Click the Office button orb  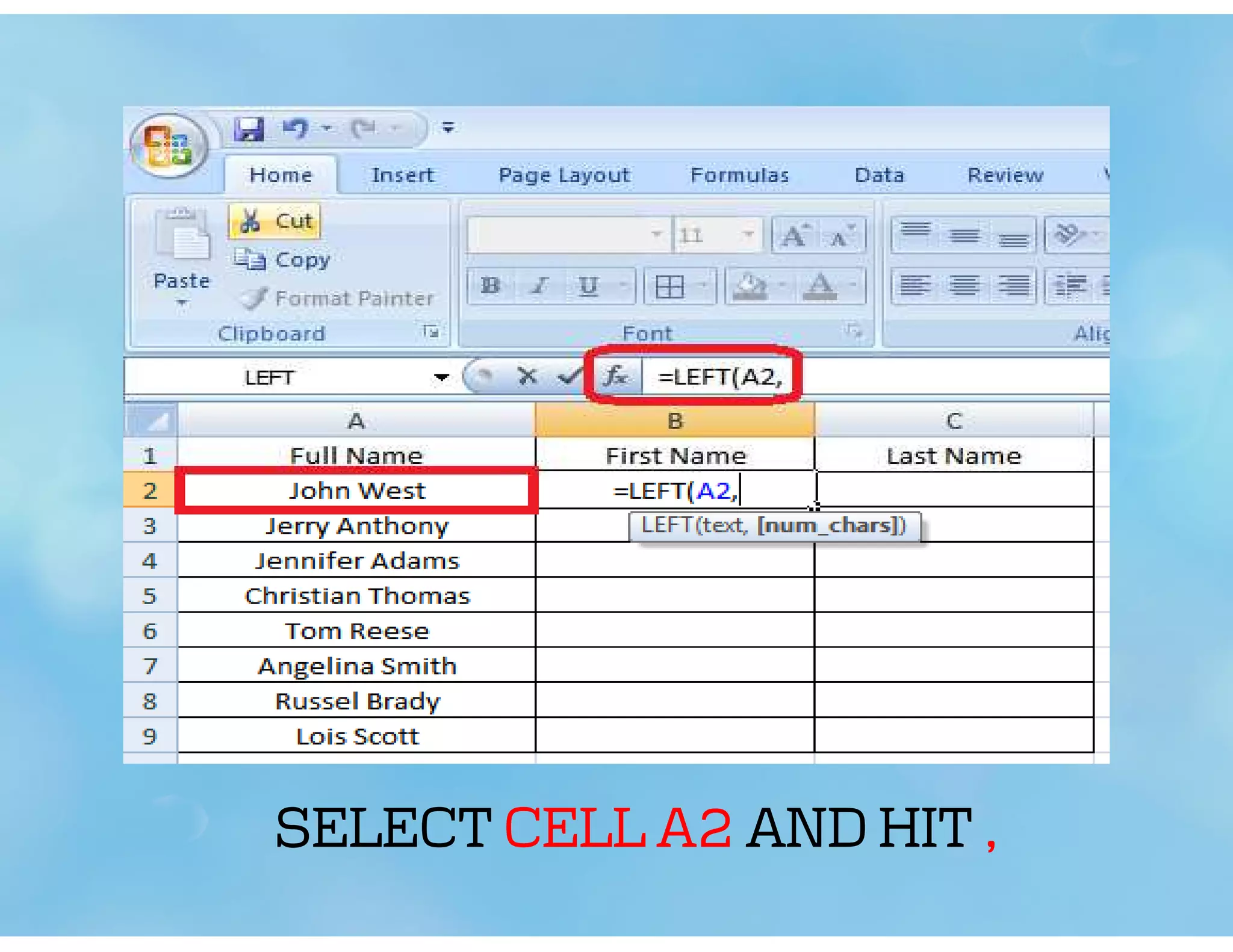click(x=169, y=146)
